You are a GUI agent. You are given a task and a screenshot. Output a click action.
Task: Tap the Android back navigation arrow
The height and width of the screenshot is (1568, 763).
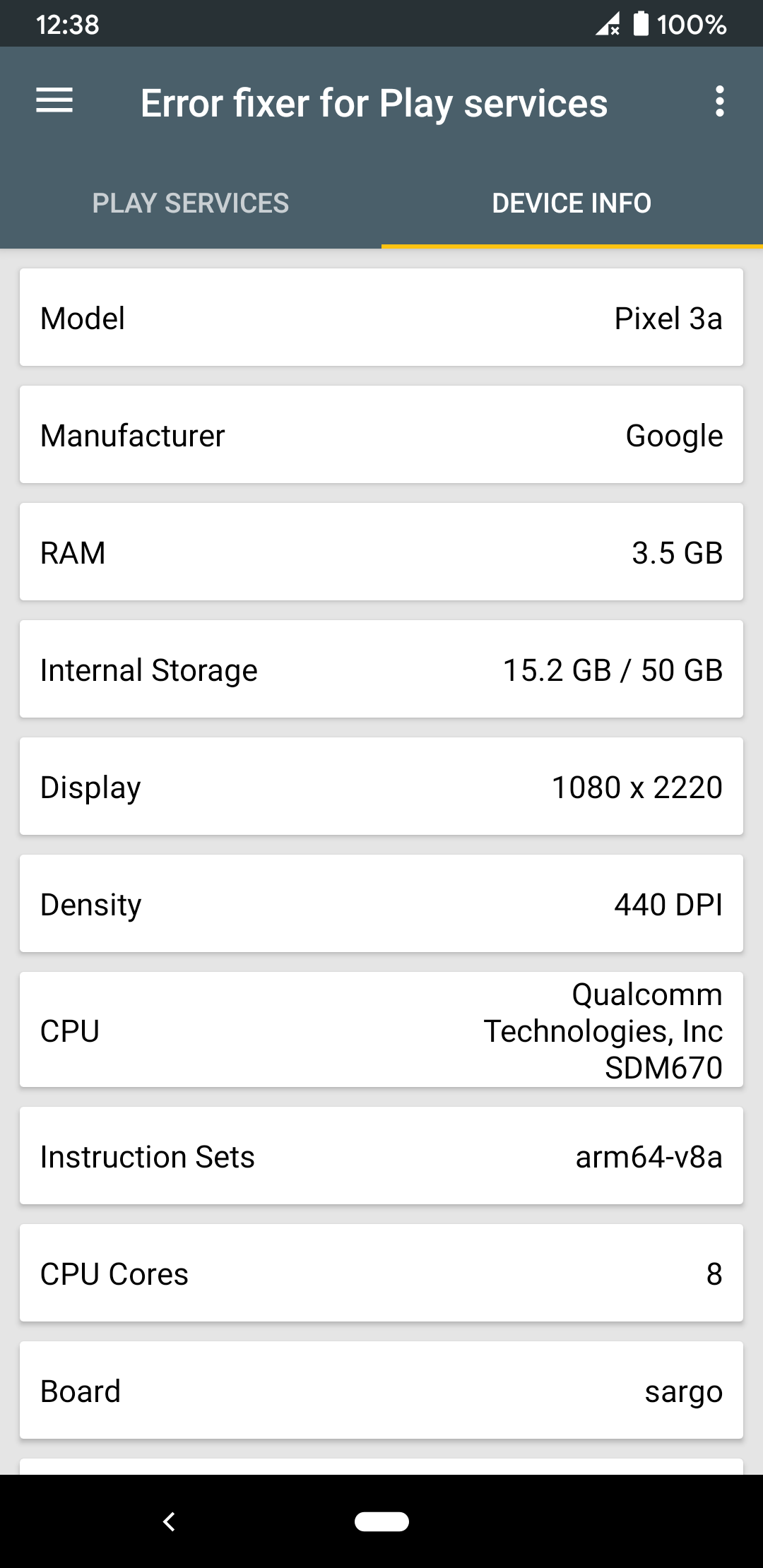(169, 1521)
